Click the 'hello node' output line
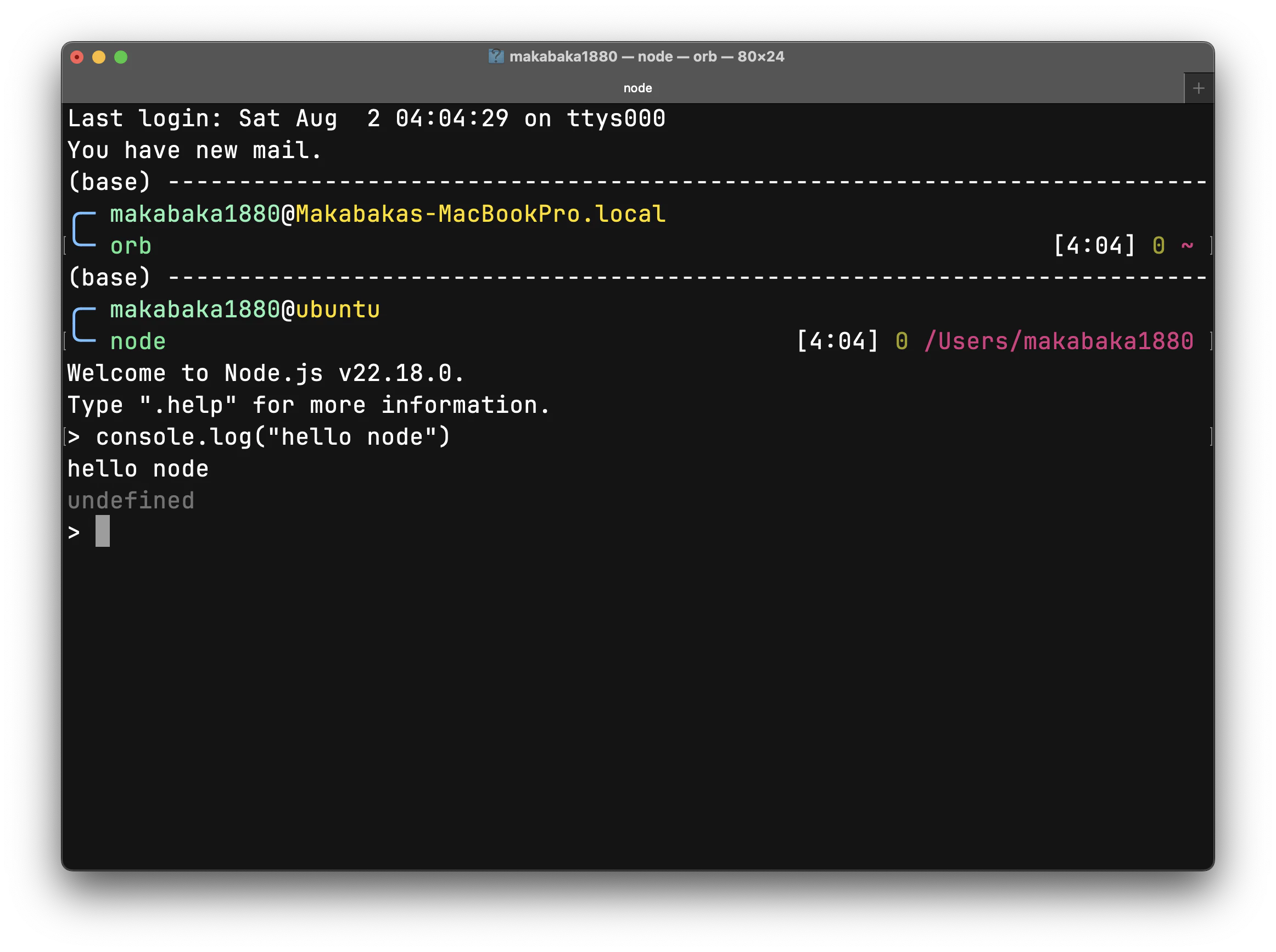The image size is (1276, 952). pos(138,469)
